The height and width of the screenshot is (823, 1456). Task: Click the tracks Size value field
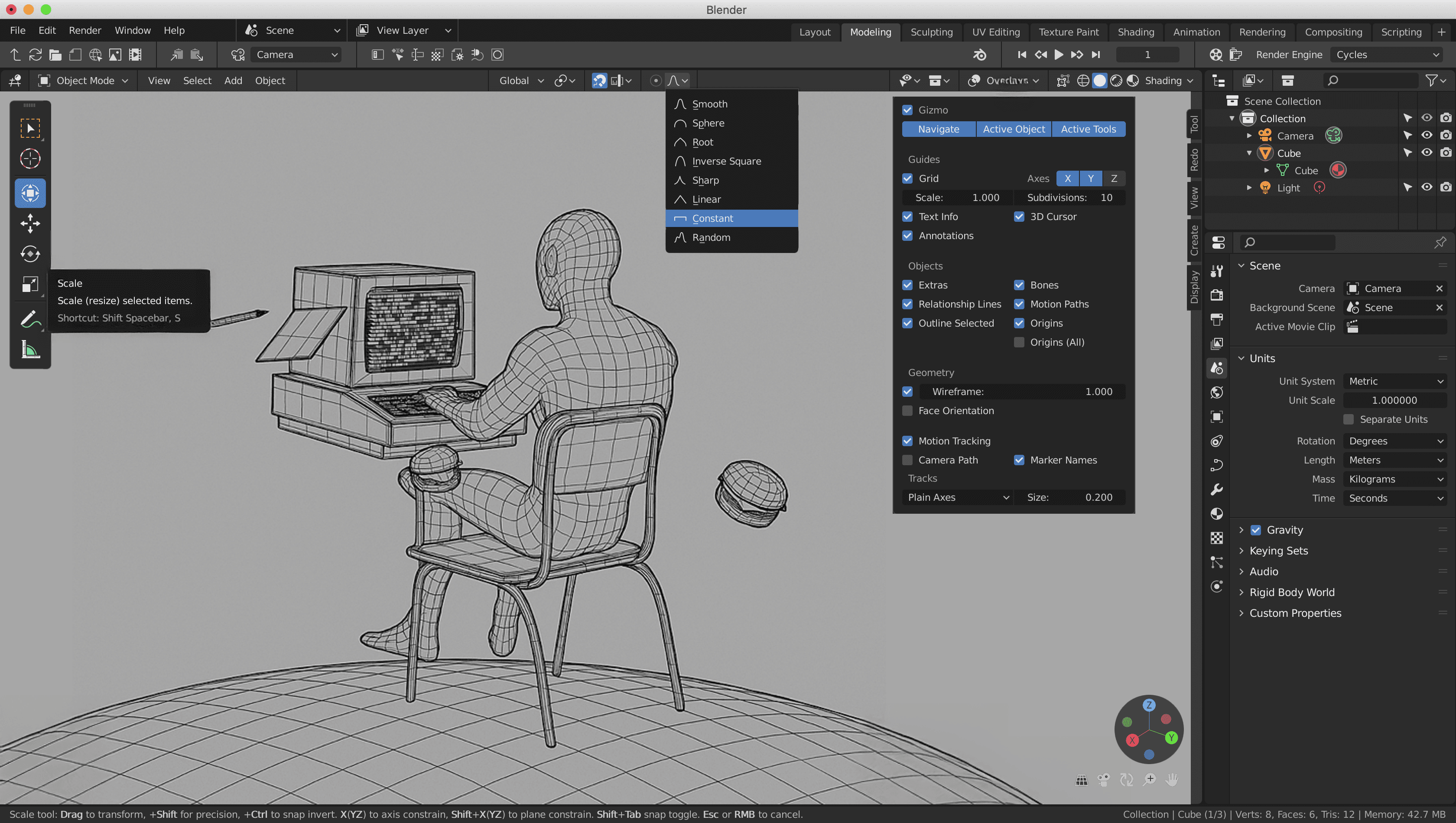coord(1070,497)
